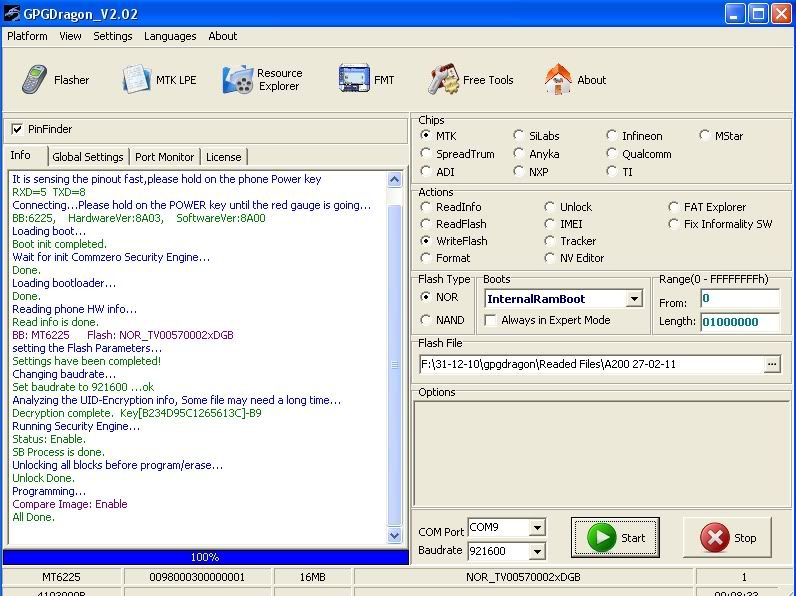Screen dimensions: 796x596
Task: Select the FAT Explorer action
Action: [x=673, y=207]
